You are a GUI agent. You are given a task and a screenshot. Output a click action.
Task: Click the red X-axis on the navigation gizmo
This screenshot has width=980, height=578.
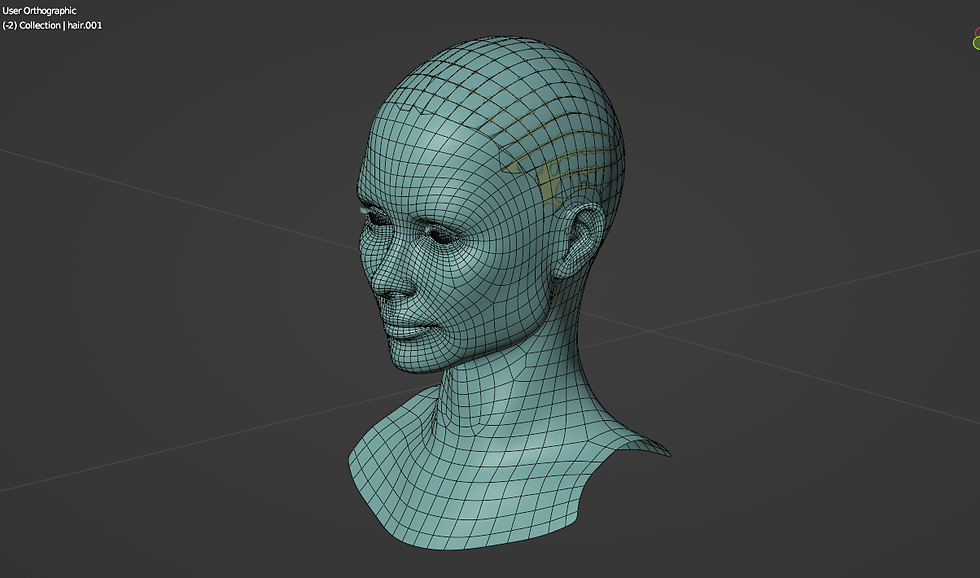pyautogui.click(x=977, y=32)
